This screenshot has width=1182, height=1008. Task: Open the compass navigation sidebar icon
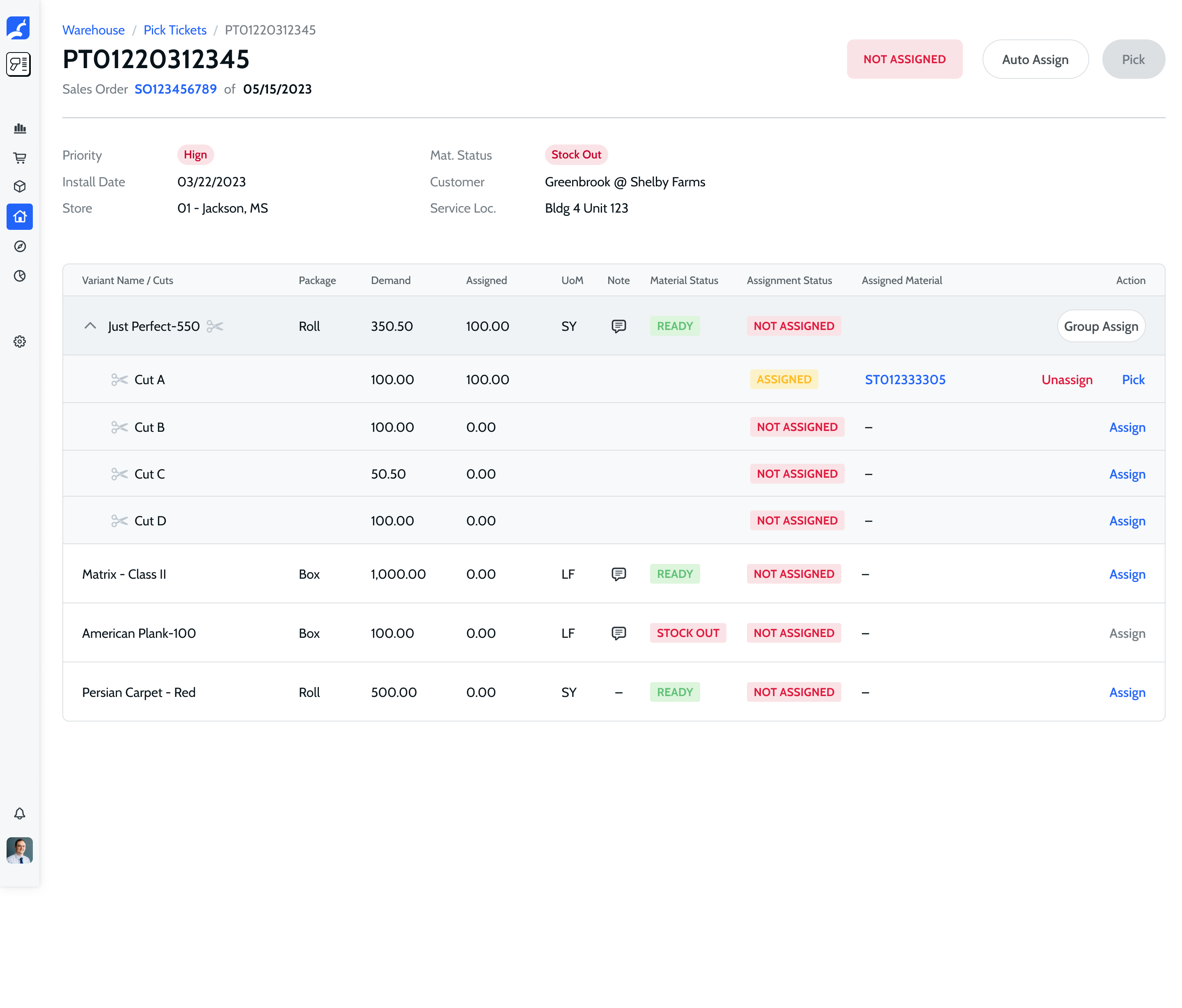20,246
